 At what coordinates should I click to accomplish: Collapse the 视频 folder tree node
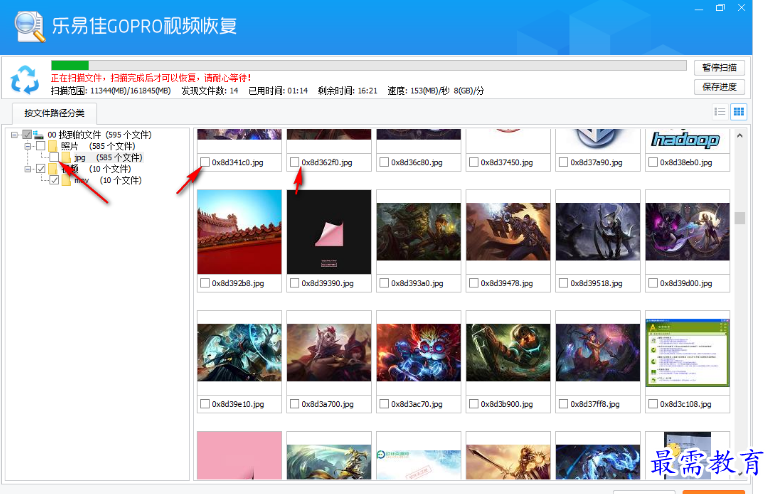point(28,169)
